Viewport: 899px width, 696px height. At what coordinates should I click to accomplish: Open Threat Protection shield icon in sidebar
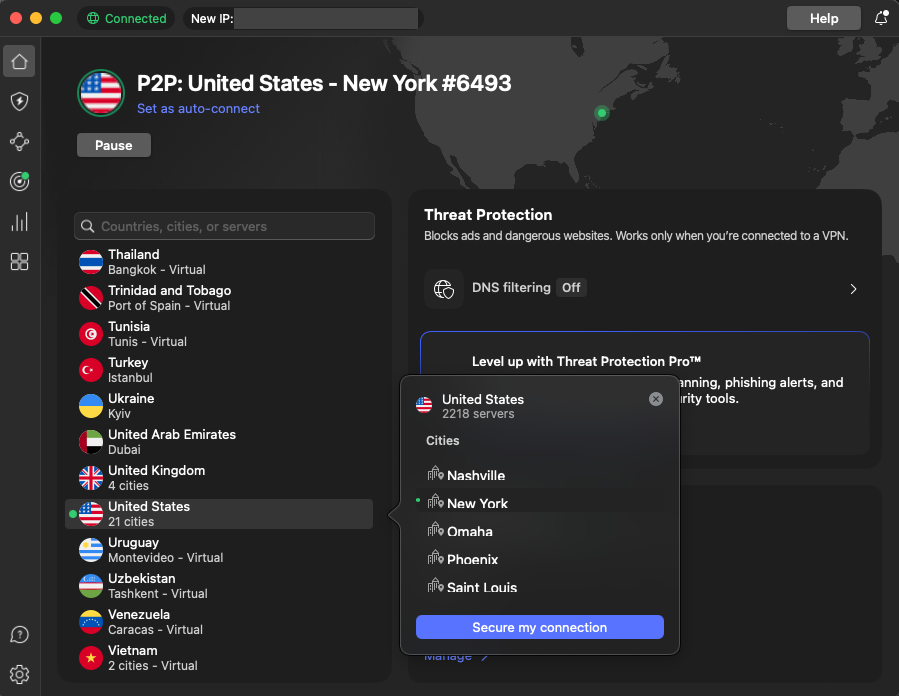click(x=19, y=101)
